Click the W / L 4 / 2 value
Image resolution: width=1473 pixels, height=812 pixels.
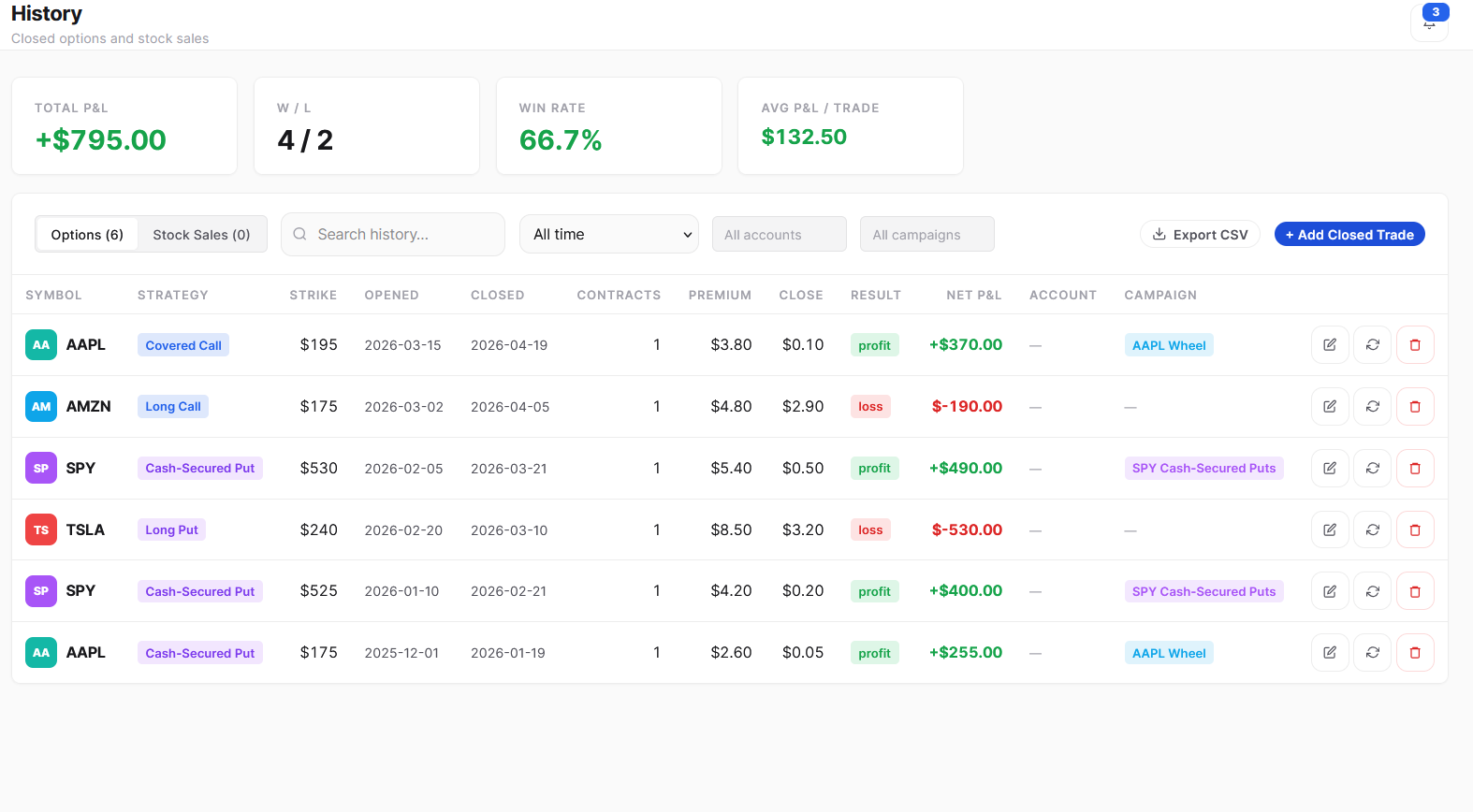(305, 140)
